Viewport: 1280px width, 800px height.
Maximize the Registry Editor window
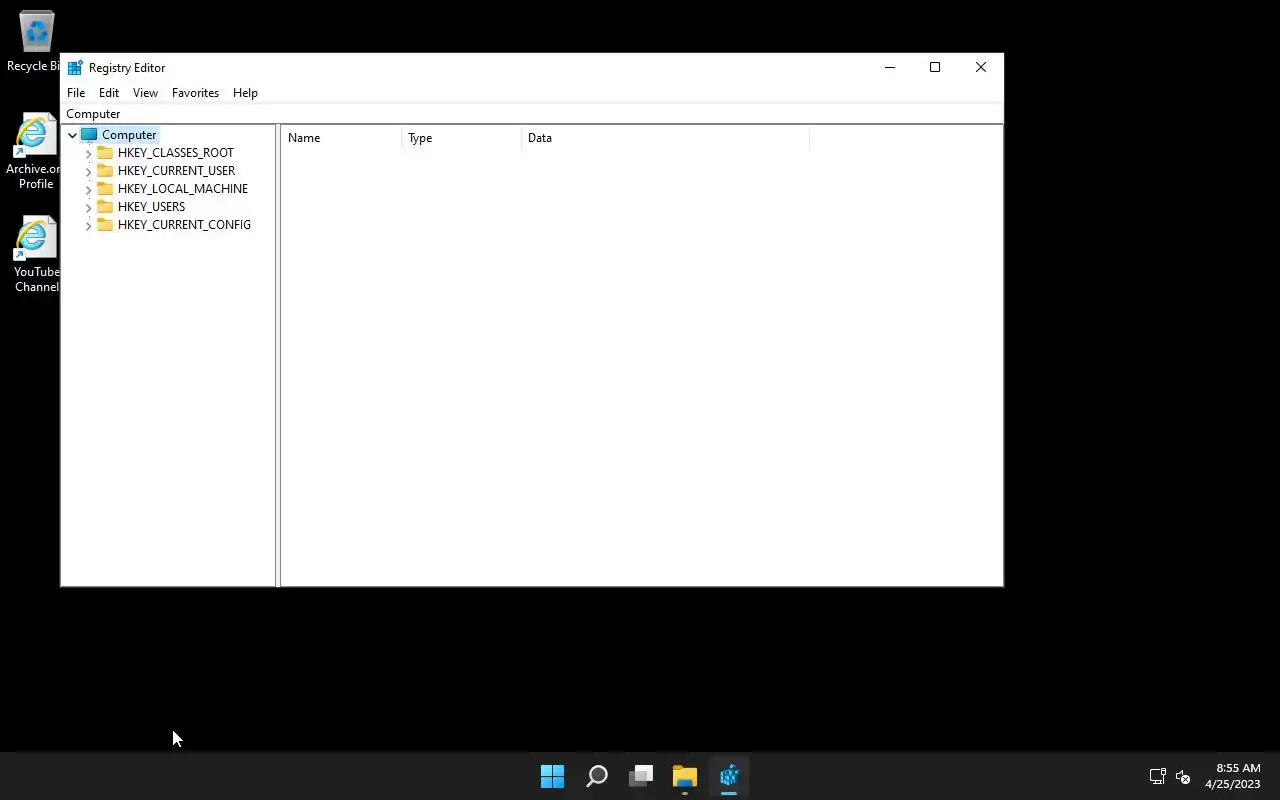(x=935, y=68)
